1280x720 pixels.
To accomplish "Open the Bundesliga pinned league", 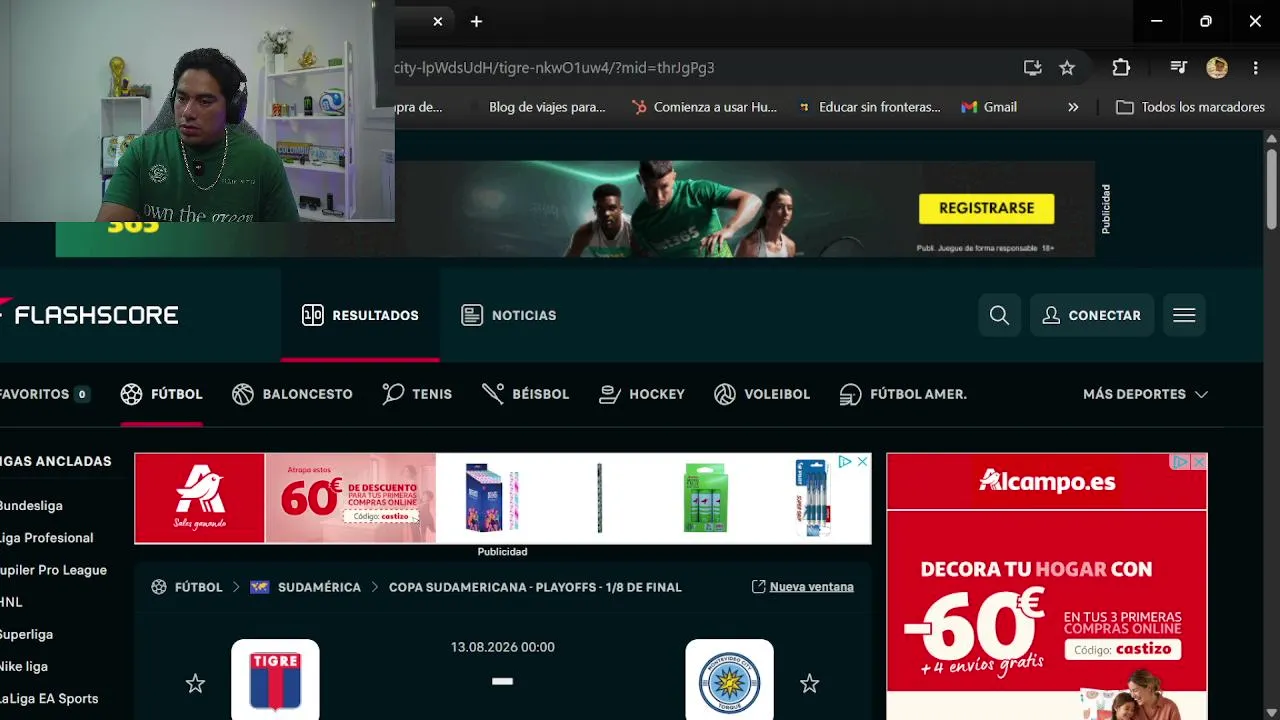I will click(x=31, y=506).
